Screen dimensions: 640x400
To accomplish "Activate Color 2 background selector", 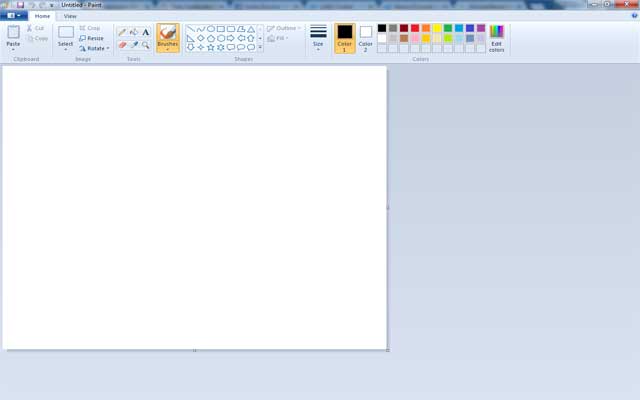I will click(366, 38).
